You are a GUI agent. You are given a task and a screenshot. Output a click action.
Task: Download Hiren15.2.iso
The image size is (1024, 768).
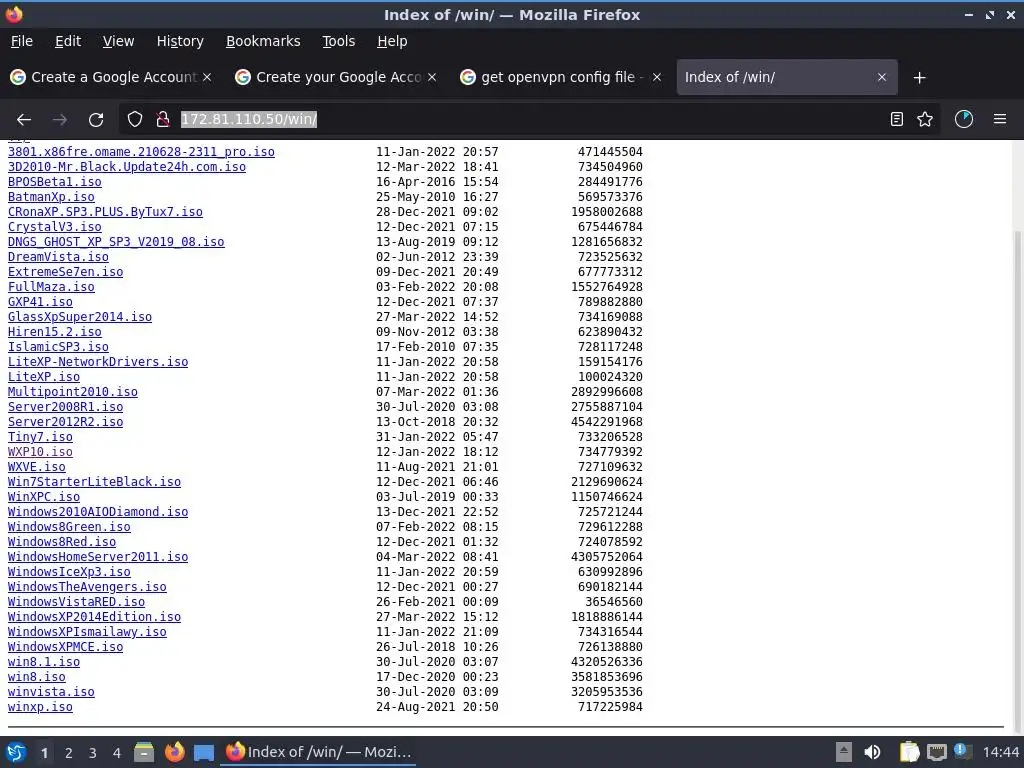(55, 332)
